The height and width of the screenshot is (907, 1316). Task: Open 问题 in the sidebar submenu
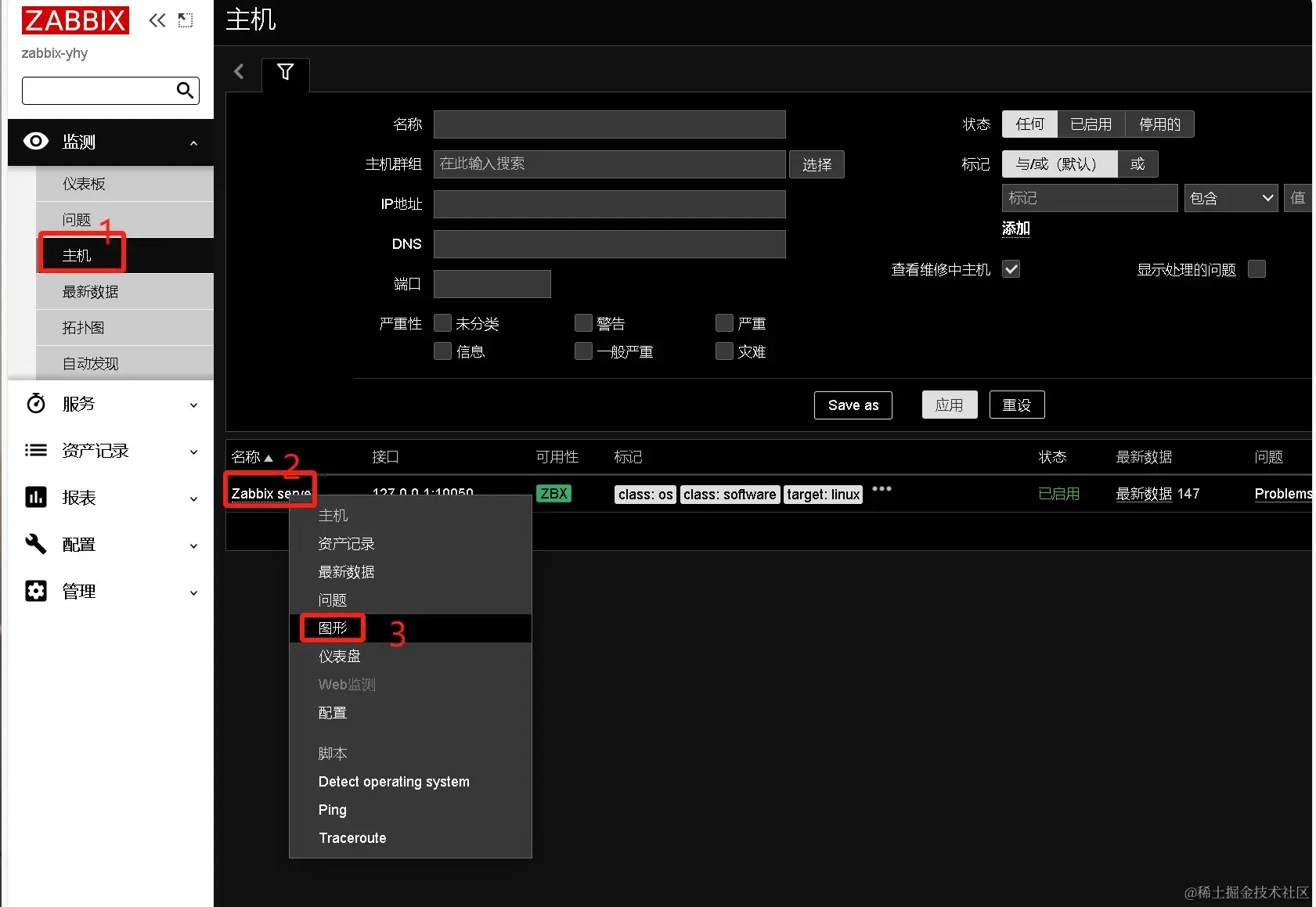(x=124, y=220)
